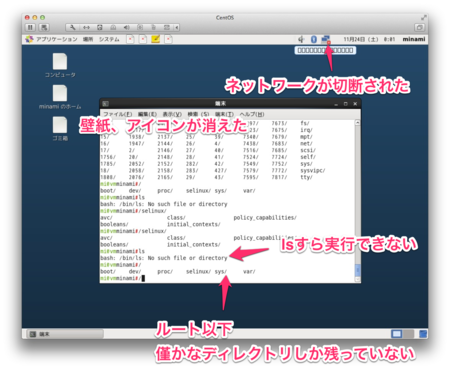Screen dimensions: 450x369
Task: Click the green zoom light of the CentOS window
Action: (x=42, y=17)
